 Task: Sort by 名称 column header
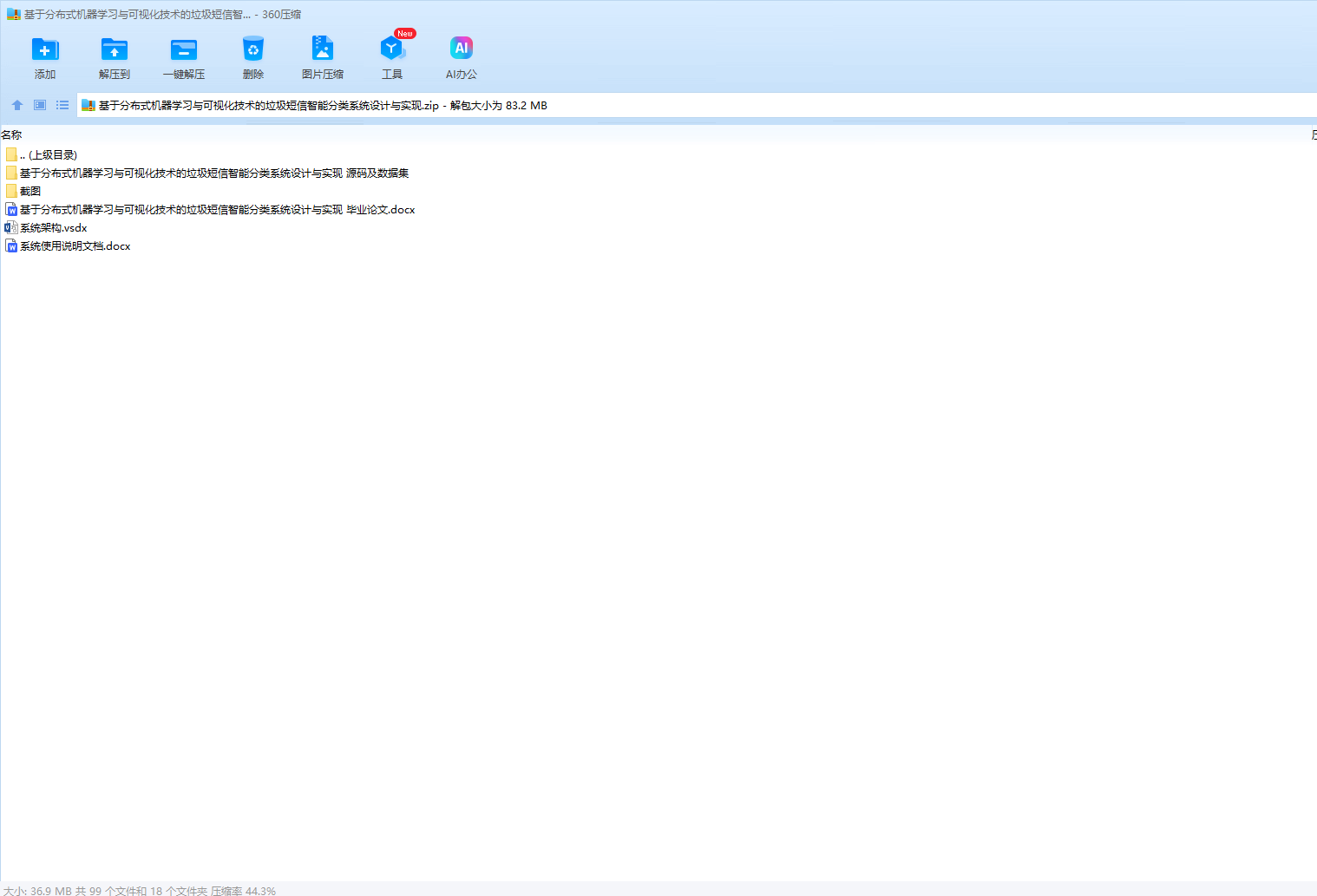[x=11, y=134]
